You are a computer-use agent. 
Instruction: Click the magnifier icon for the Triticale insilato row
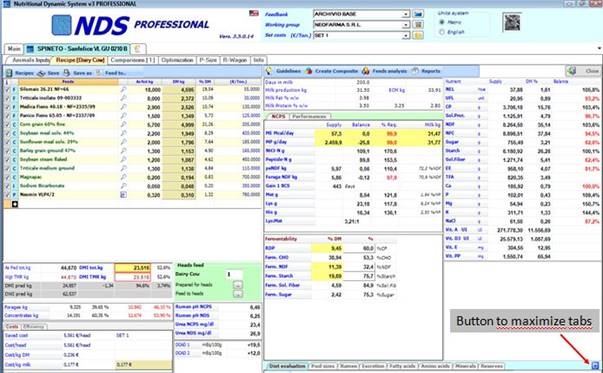coord(123,98)
